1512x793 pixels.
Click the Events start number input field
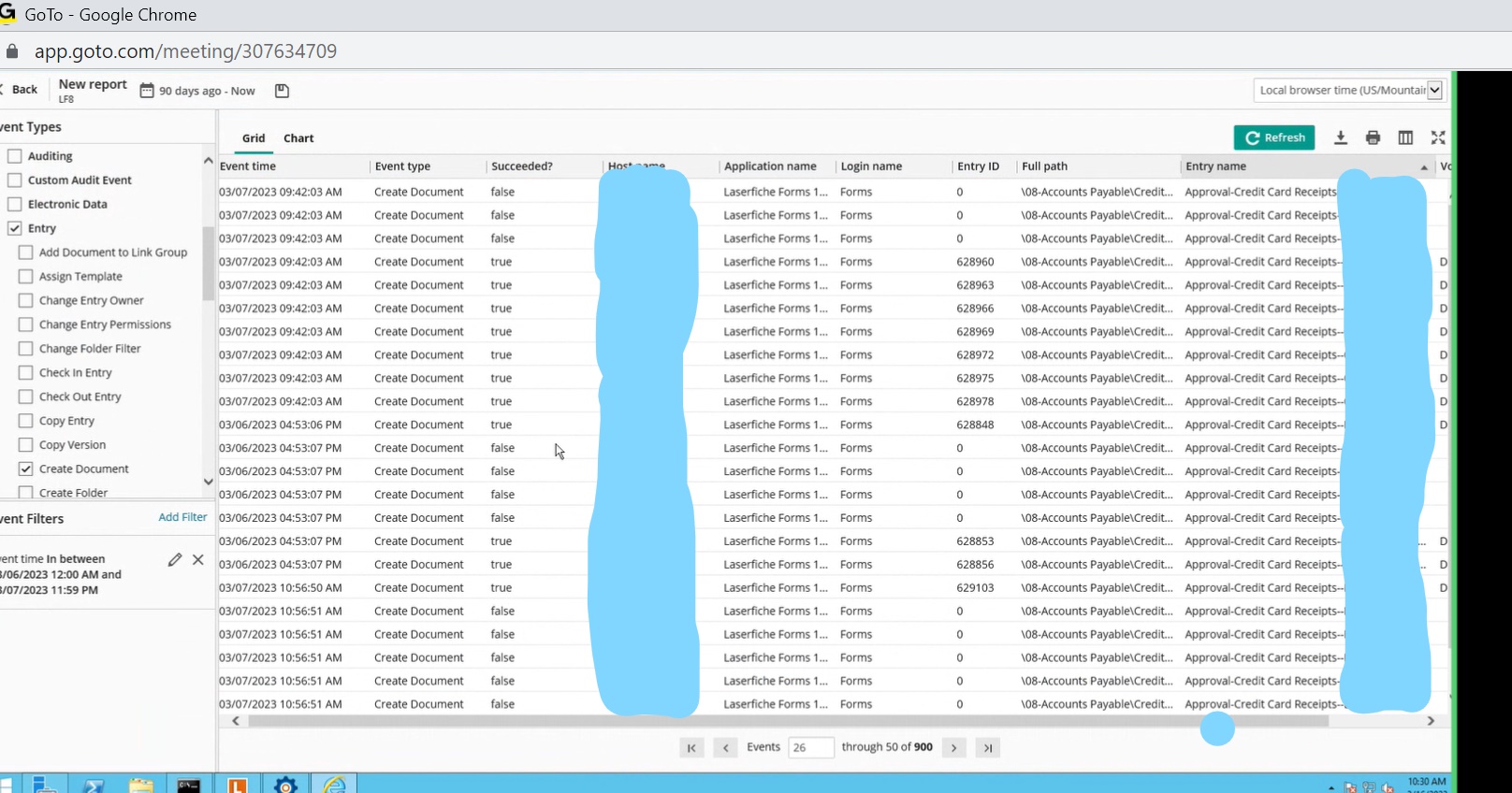coord(810,747)
